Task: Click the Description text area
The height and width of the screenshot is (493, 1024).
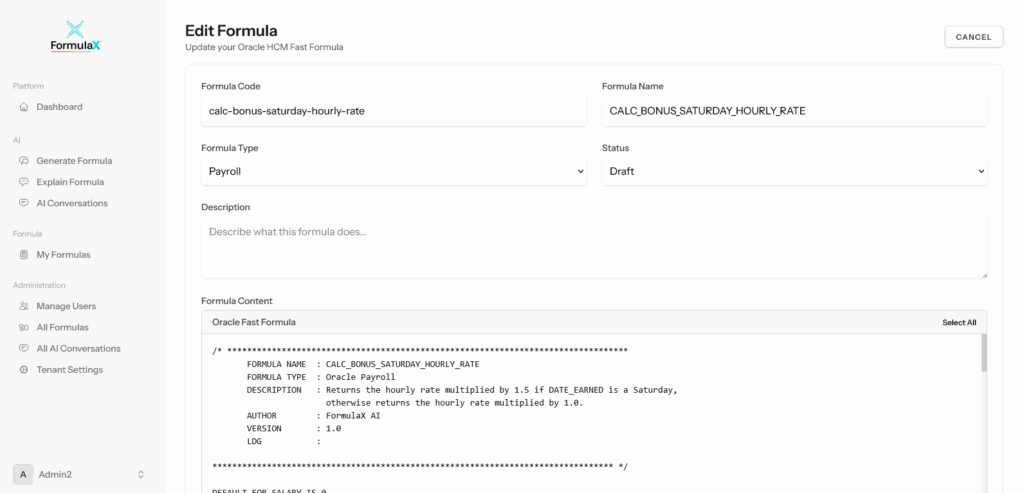Action: (594, 248)
